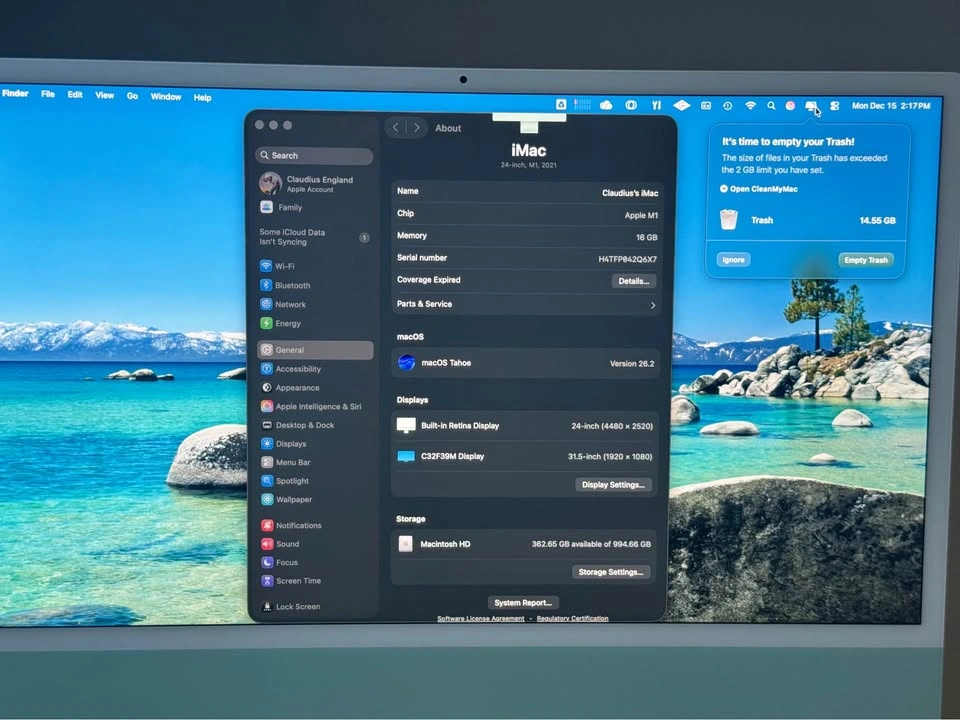Open Spotlight search from the menu bar magnifier

771,105
